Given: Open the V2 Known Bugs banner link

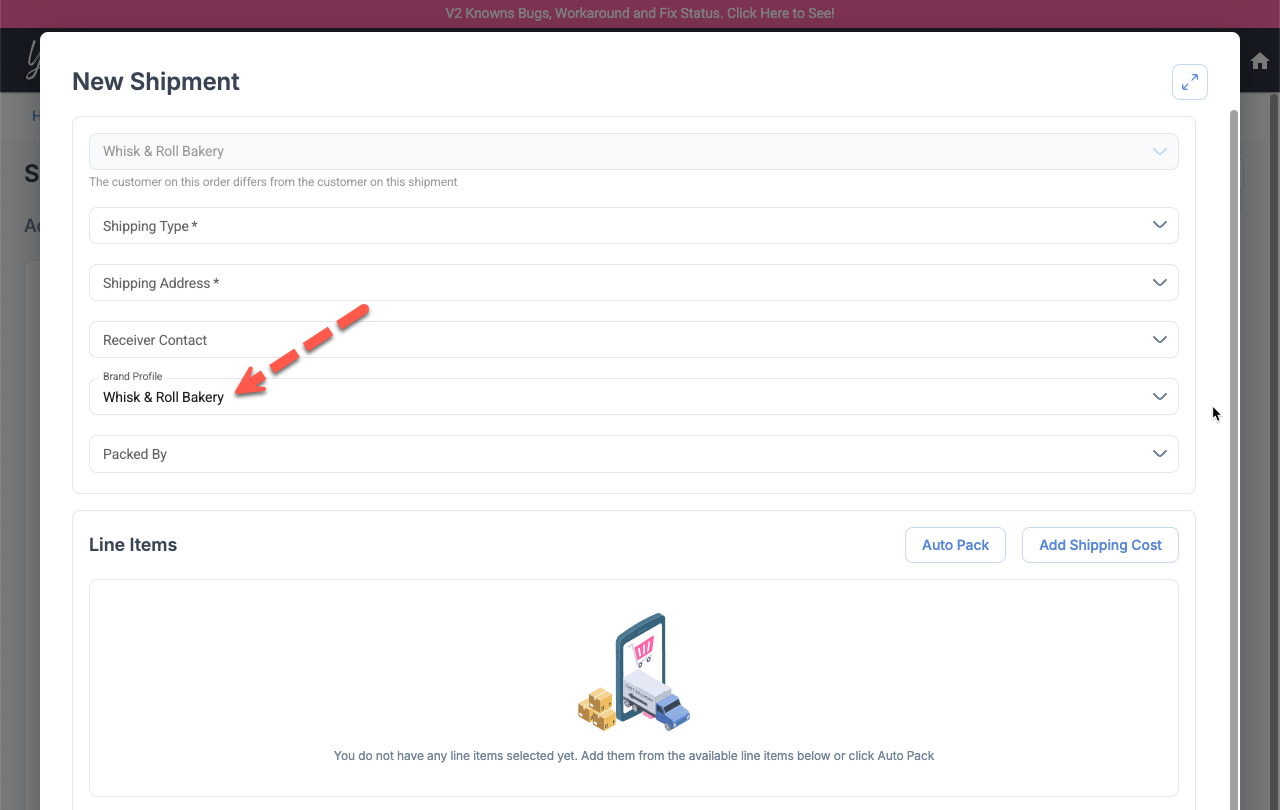Looking at the screenshot, I should pyautogui.click(x=640, y=14).
